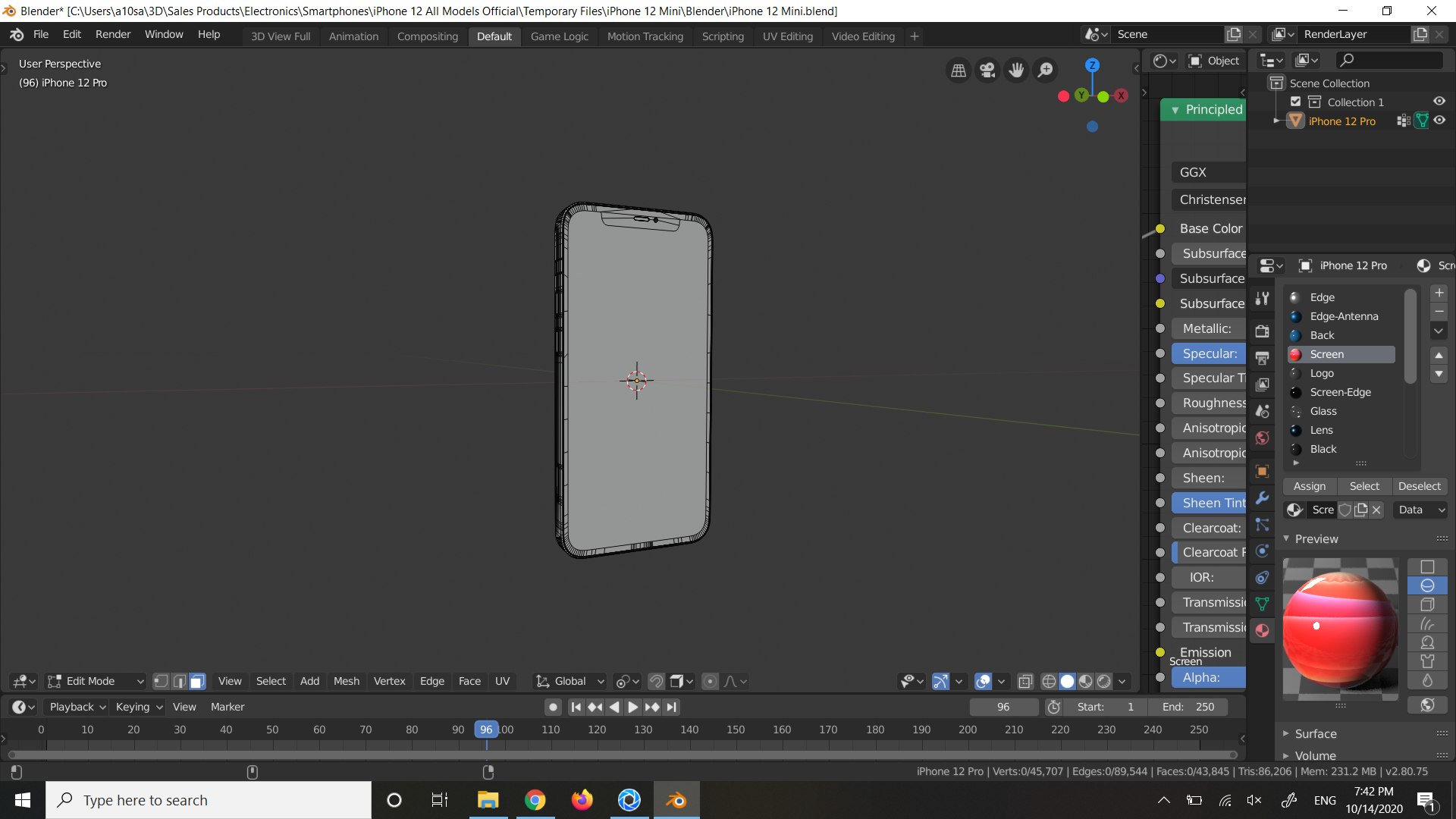The width and height of the screenshot is (1456, 819).
Task: Click the perspective/orthographic grid view icon
Action: tap(959, 71)
